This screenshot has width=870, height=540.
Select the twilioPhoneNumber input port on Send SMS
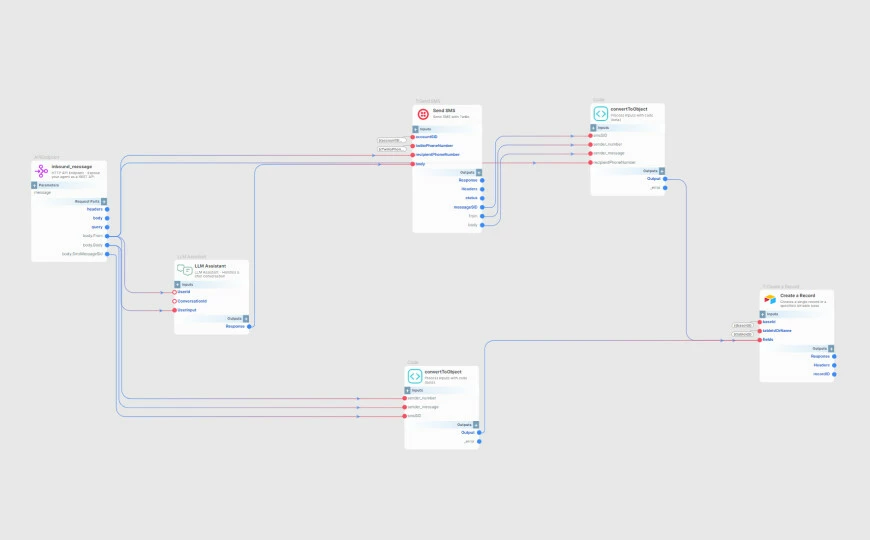click(x=412, y=146)
